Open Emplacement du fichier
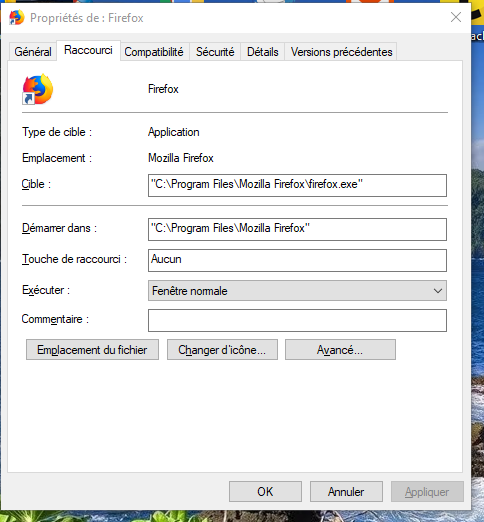 (92, 350)
